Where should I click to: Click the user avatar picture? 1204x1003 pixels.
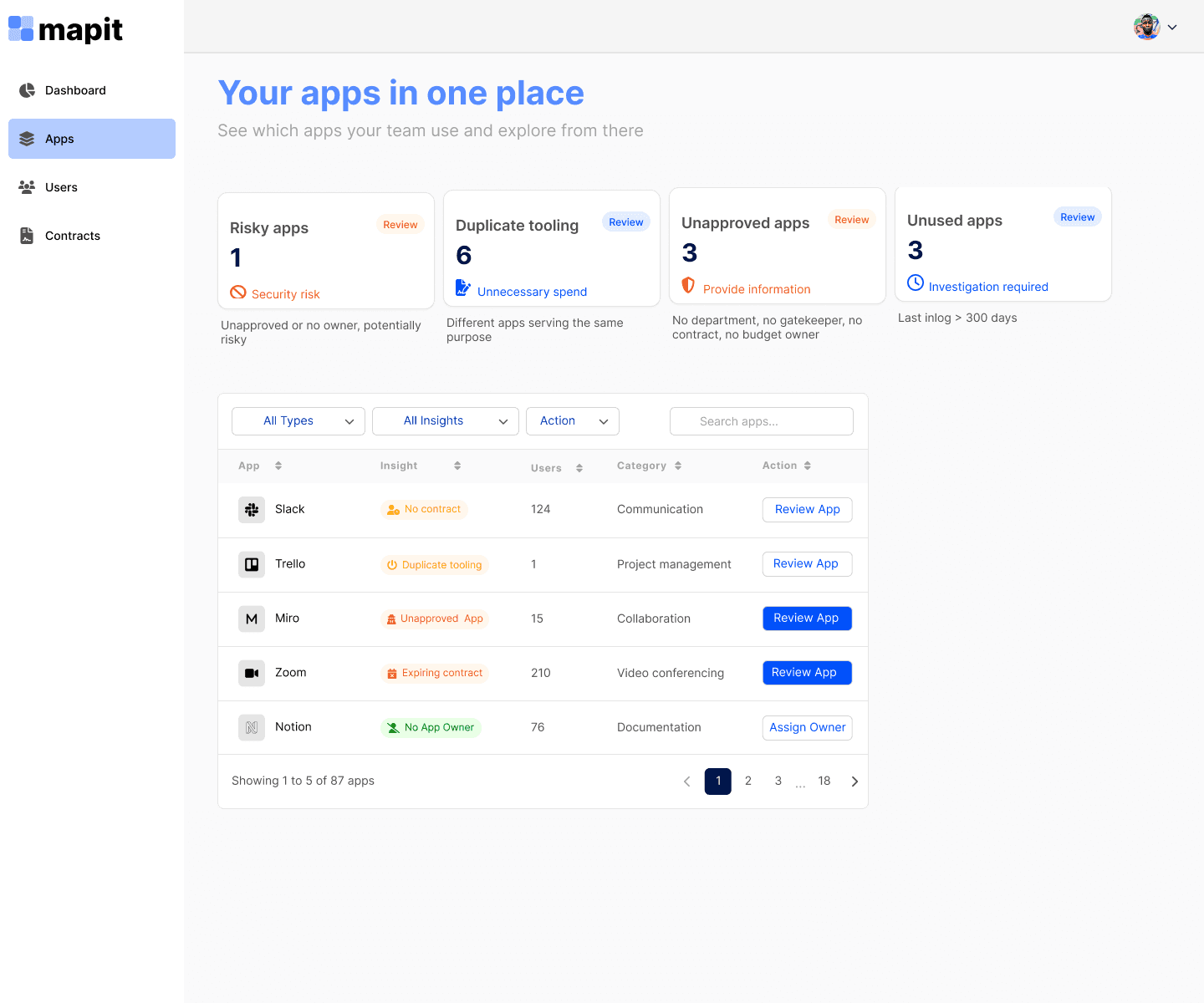coord(1147,27)
